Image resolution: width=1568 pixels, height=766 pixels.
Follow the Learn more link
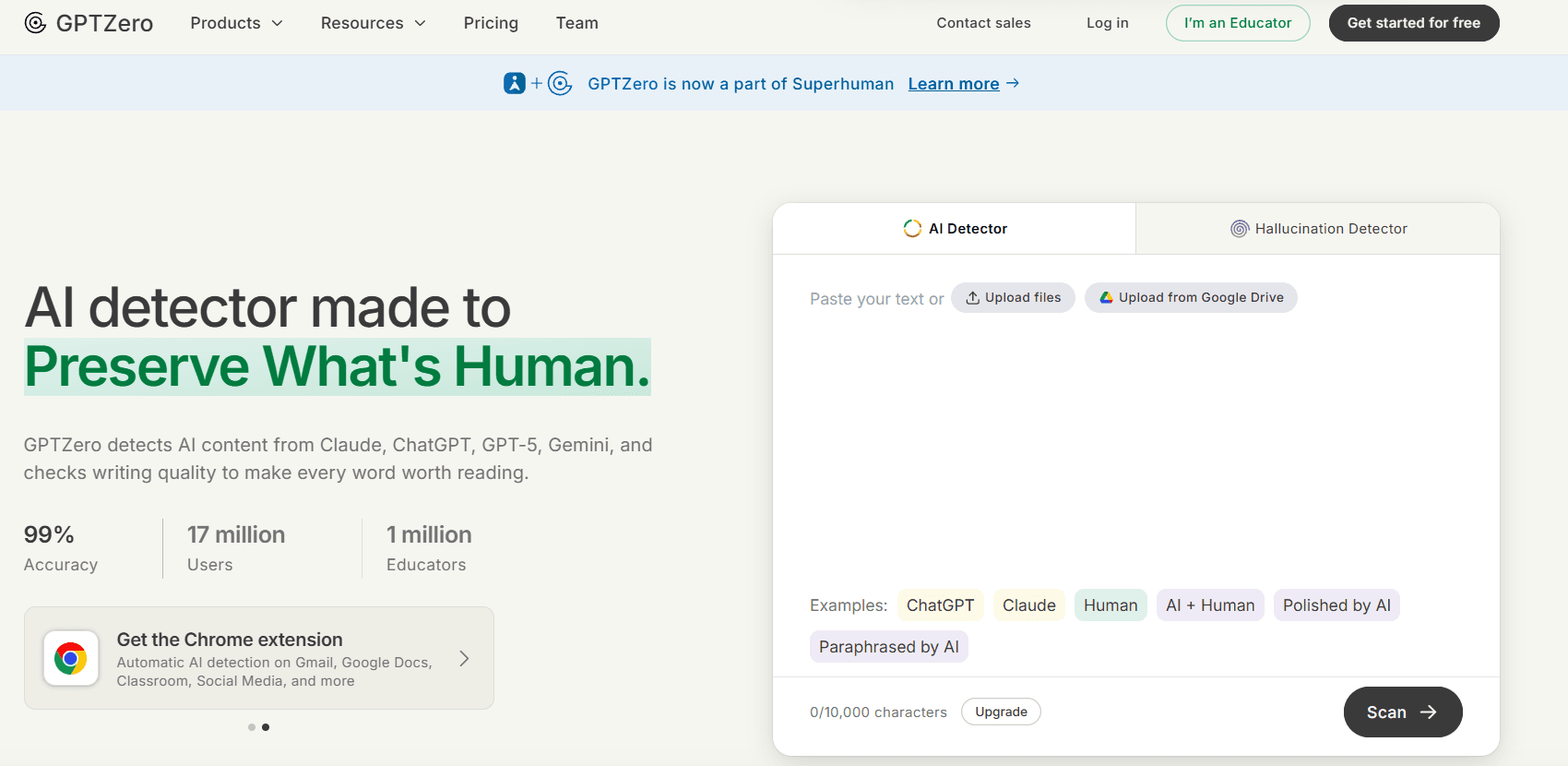[x=954, y=84]
